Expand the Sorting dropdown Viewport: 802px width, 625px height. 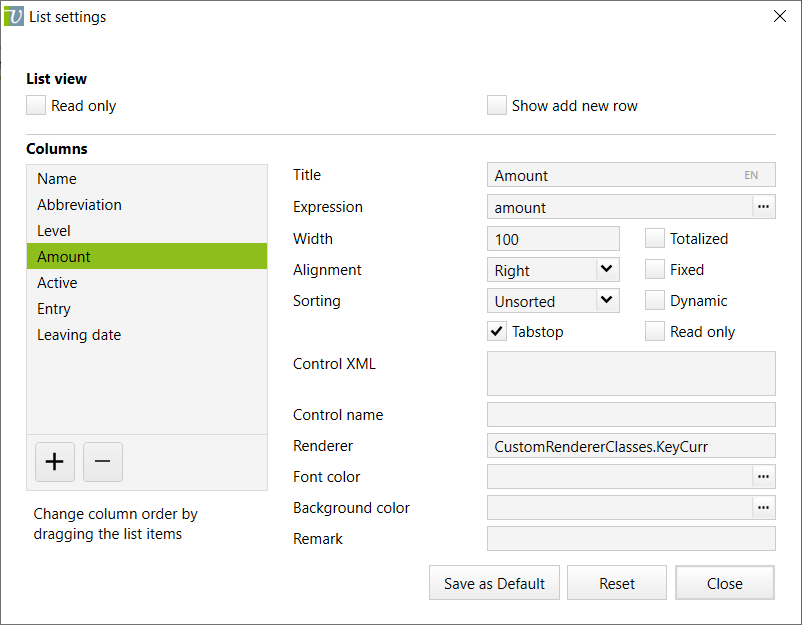click(606, 301)
